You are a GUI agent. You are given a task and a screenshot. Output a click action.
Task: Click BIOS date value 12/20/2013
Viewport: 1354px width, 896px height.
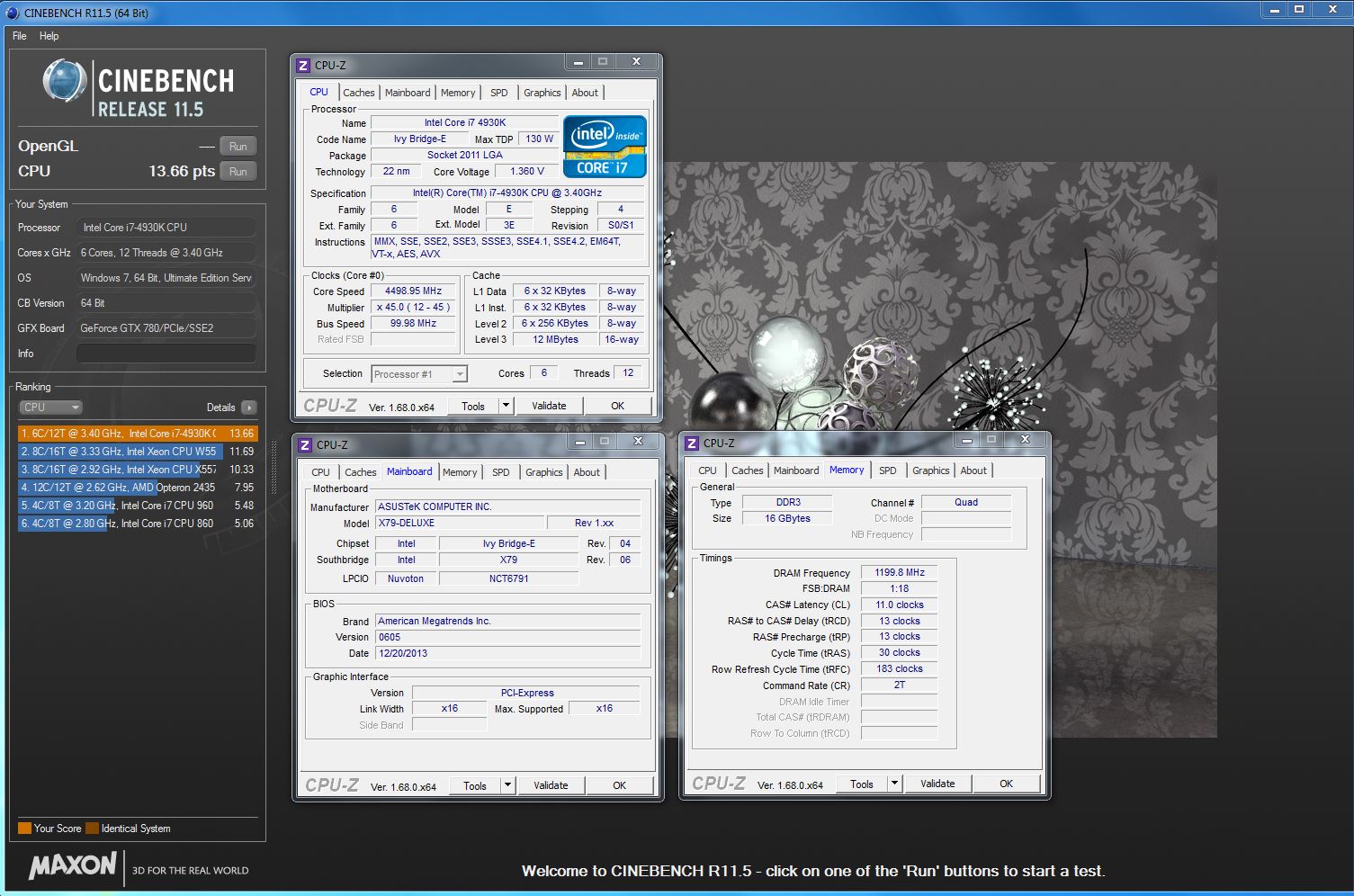[507, 653]
